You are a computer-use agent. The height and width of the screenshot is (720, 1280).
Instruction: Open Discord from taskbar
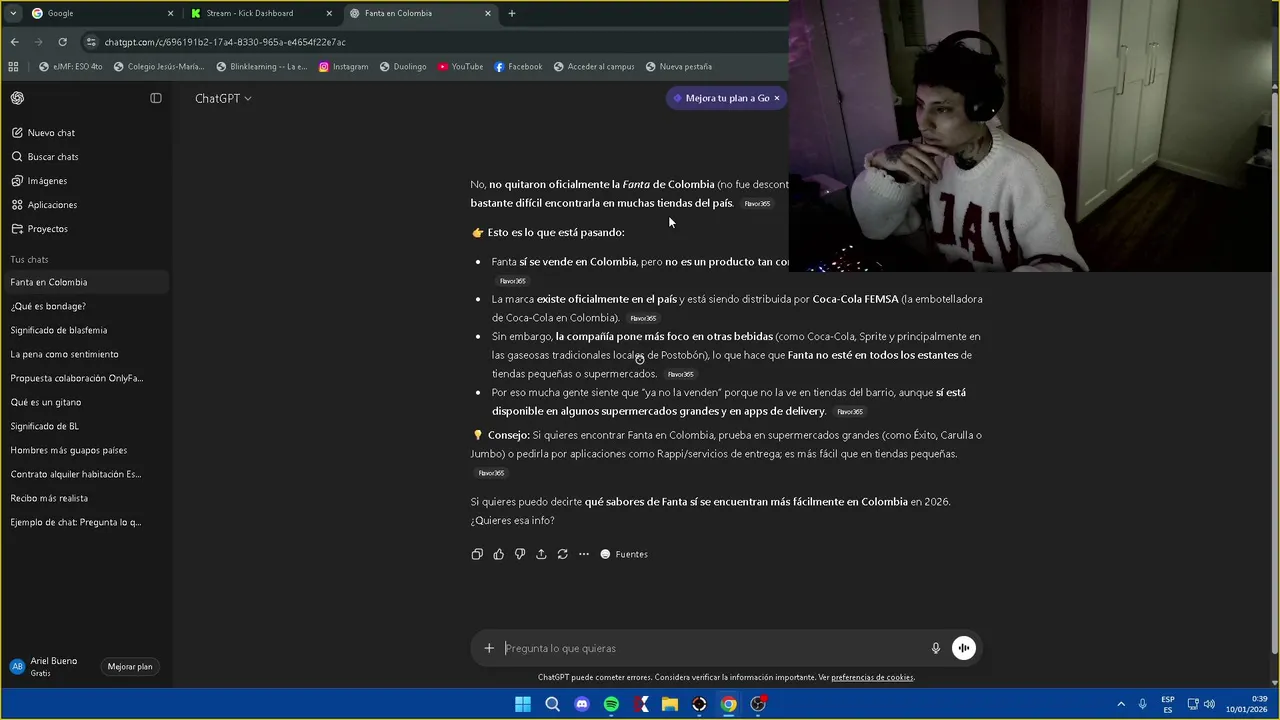pyautogui.click(x=582, y=704)
